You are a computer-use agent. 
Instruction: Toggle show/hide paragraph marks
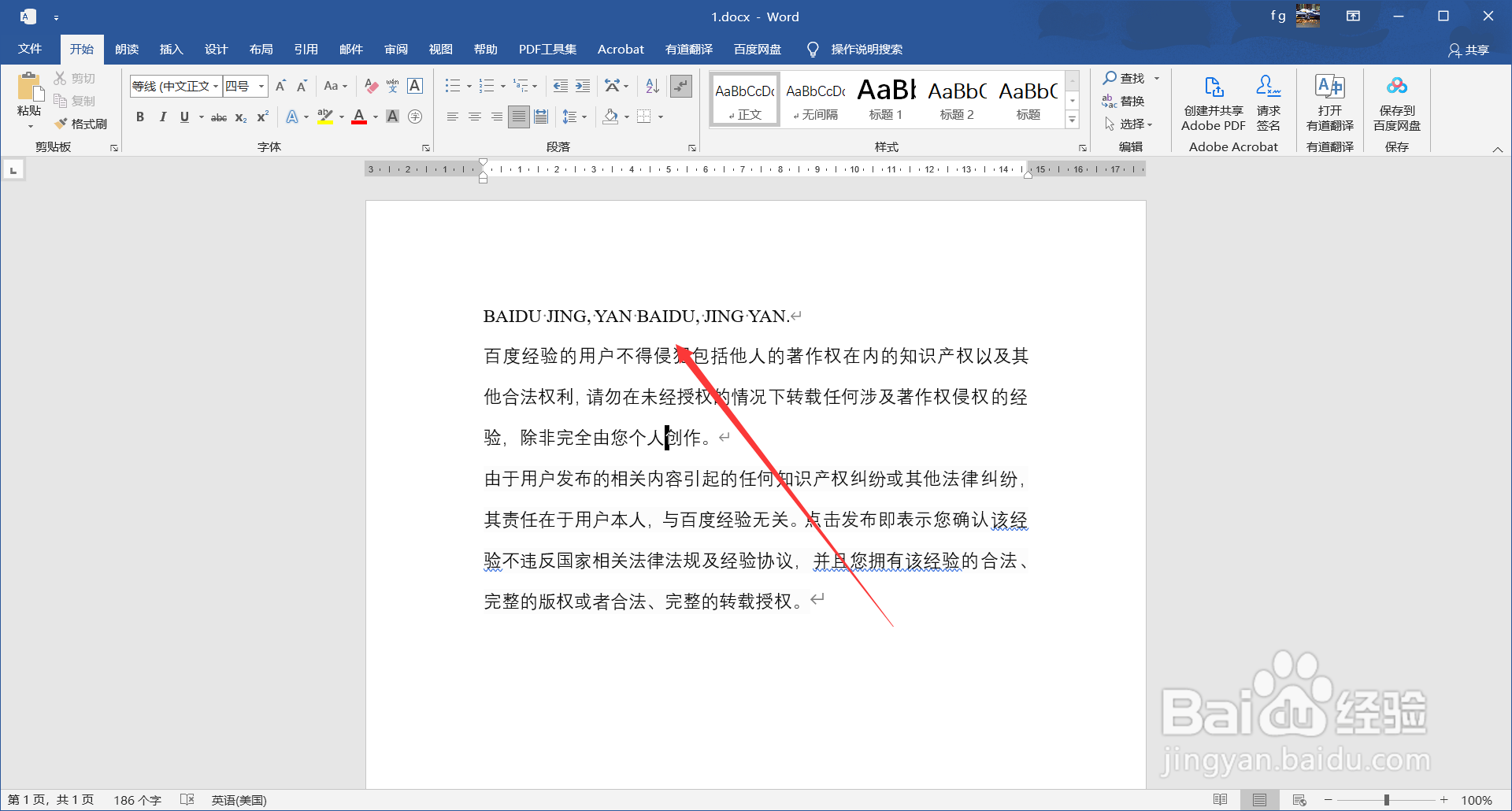(x=681, y=86)
